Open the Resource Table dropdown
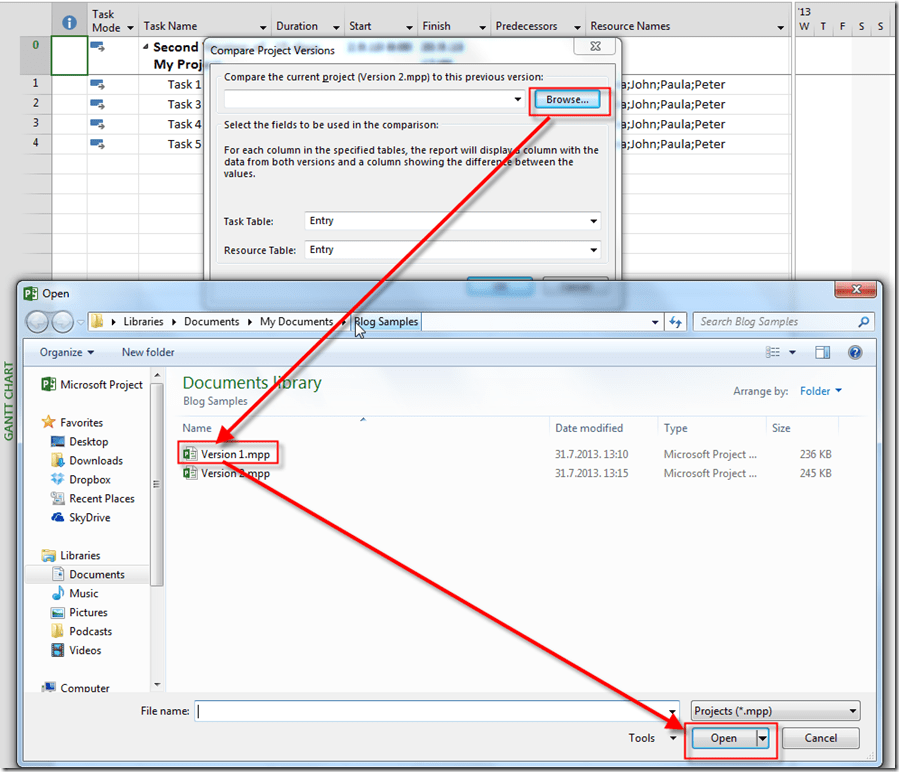This screenshot has width=899, height=772. [x=594, y=250]
